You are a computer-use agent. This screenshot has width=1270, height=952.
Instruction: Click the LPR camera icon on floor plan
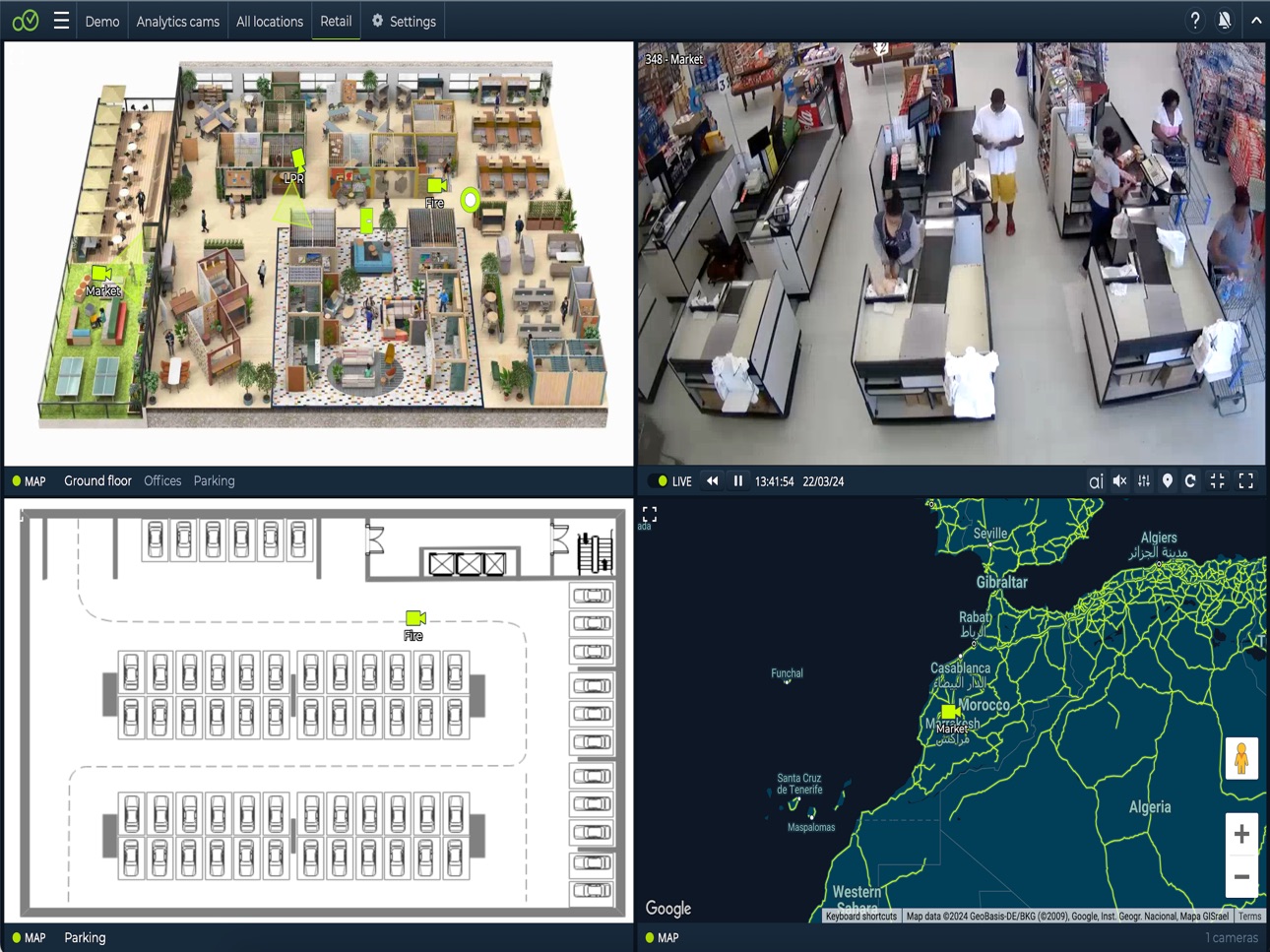click(298, 159)
